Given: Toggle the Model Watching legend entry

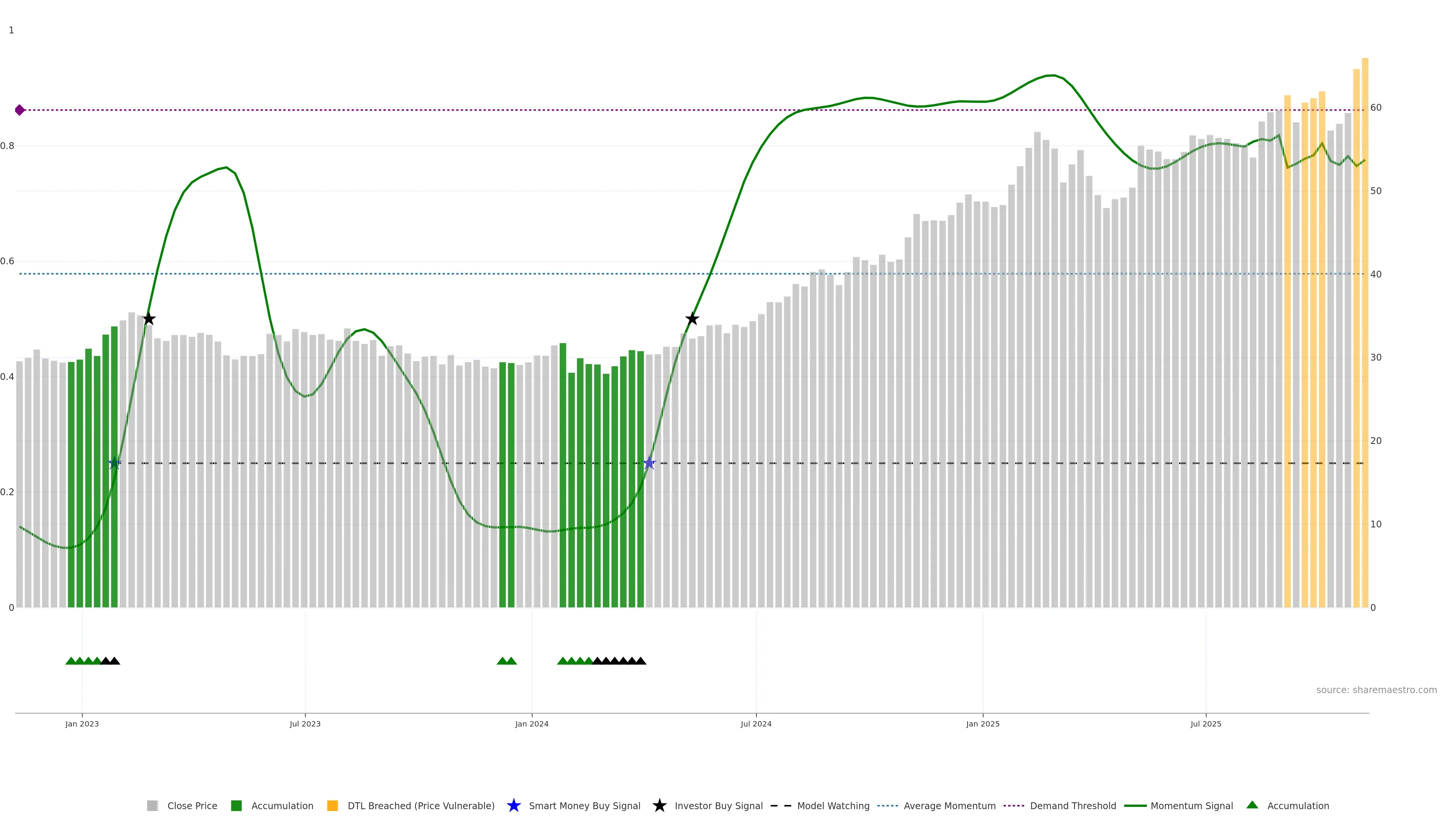Looking at the screenshot, I should click(833, 805).
